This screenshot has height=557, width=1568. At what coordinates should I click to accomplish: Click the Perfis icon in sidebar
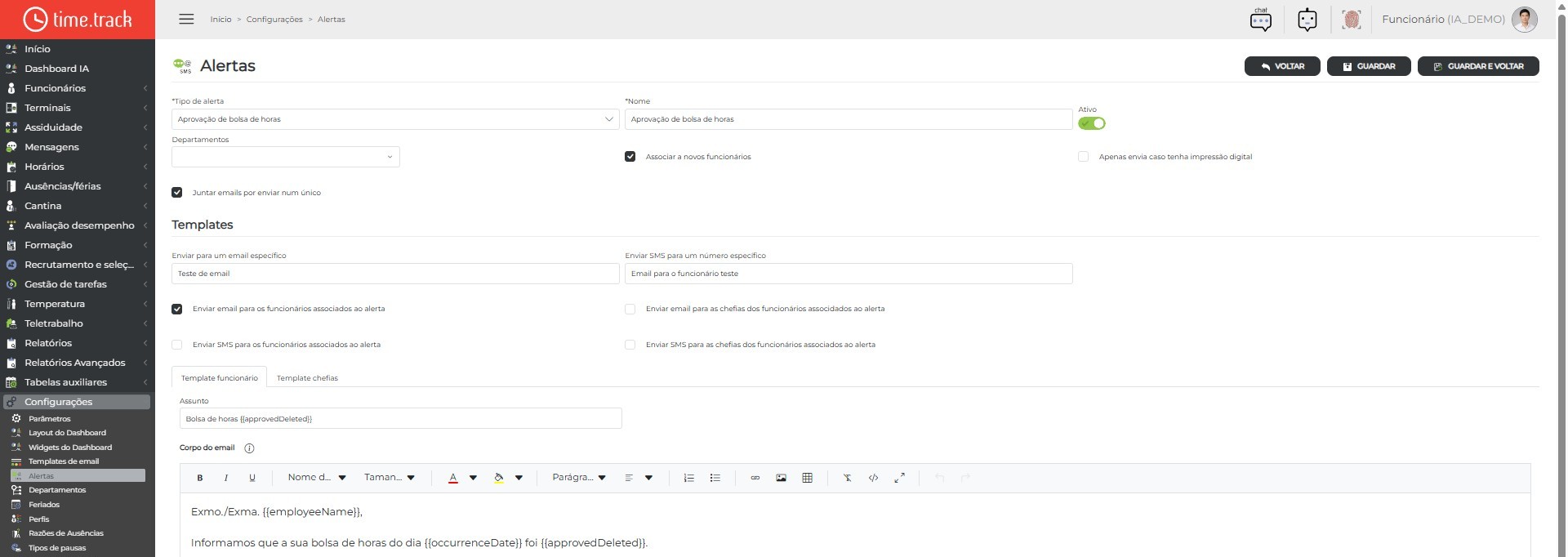(16, 519)
